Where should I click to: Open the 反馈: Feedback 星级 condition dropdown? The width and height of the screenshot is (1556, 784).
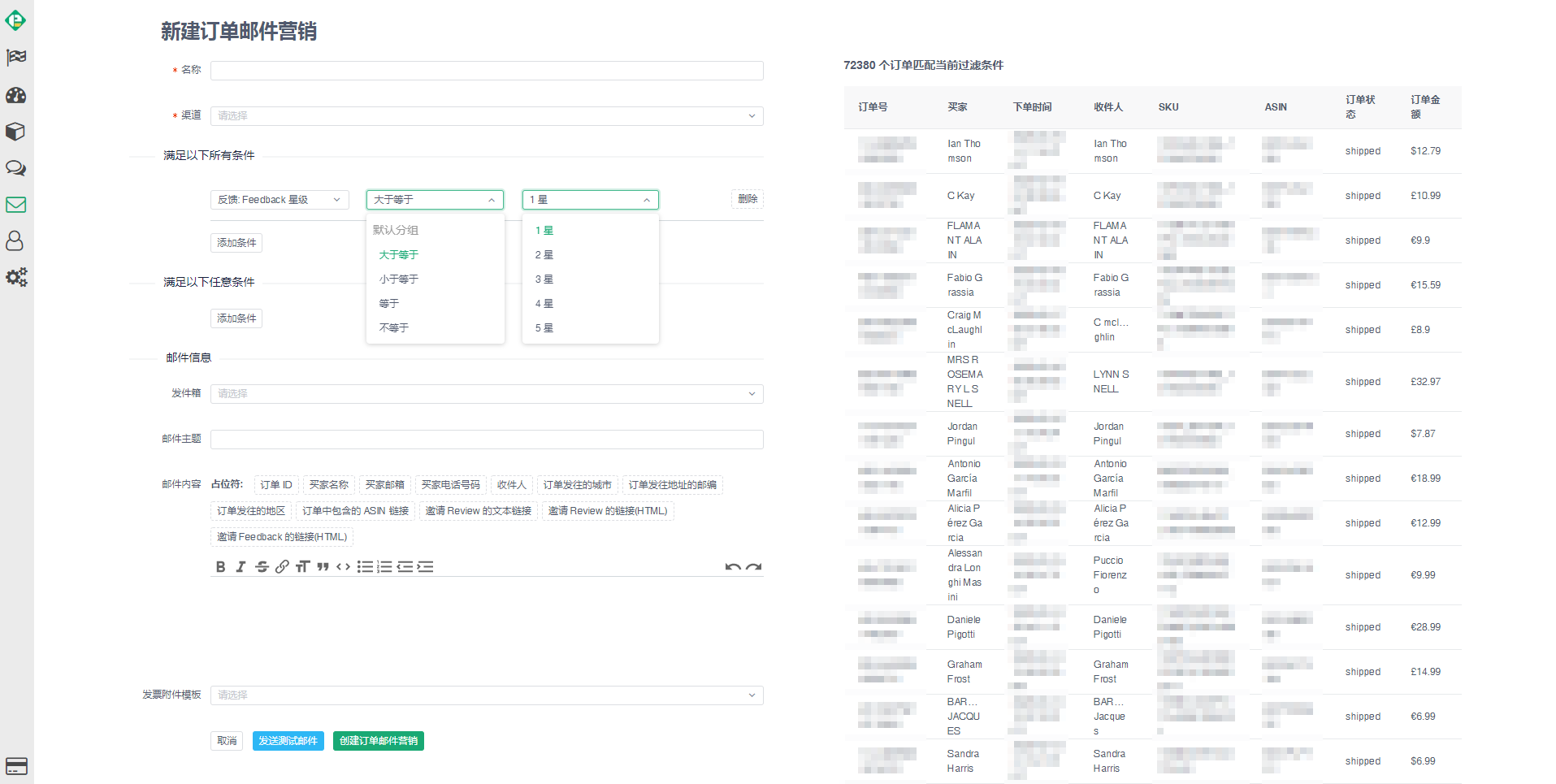point(280,200)
